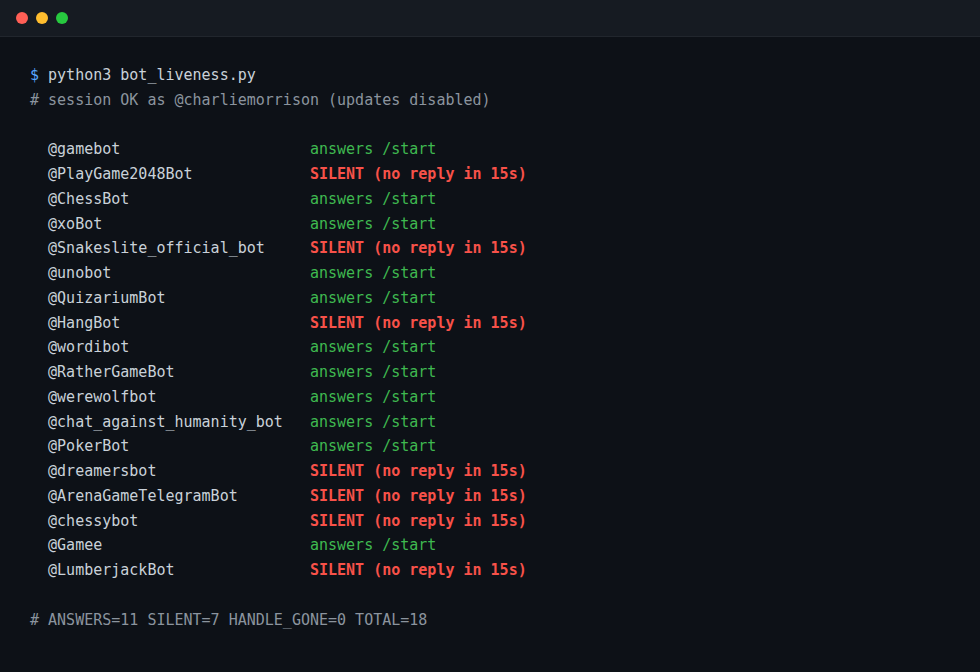
Task: Select the @chessybot handle
Action: tap(93, 521)
